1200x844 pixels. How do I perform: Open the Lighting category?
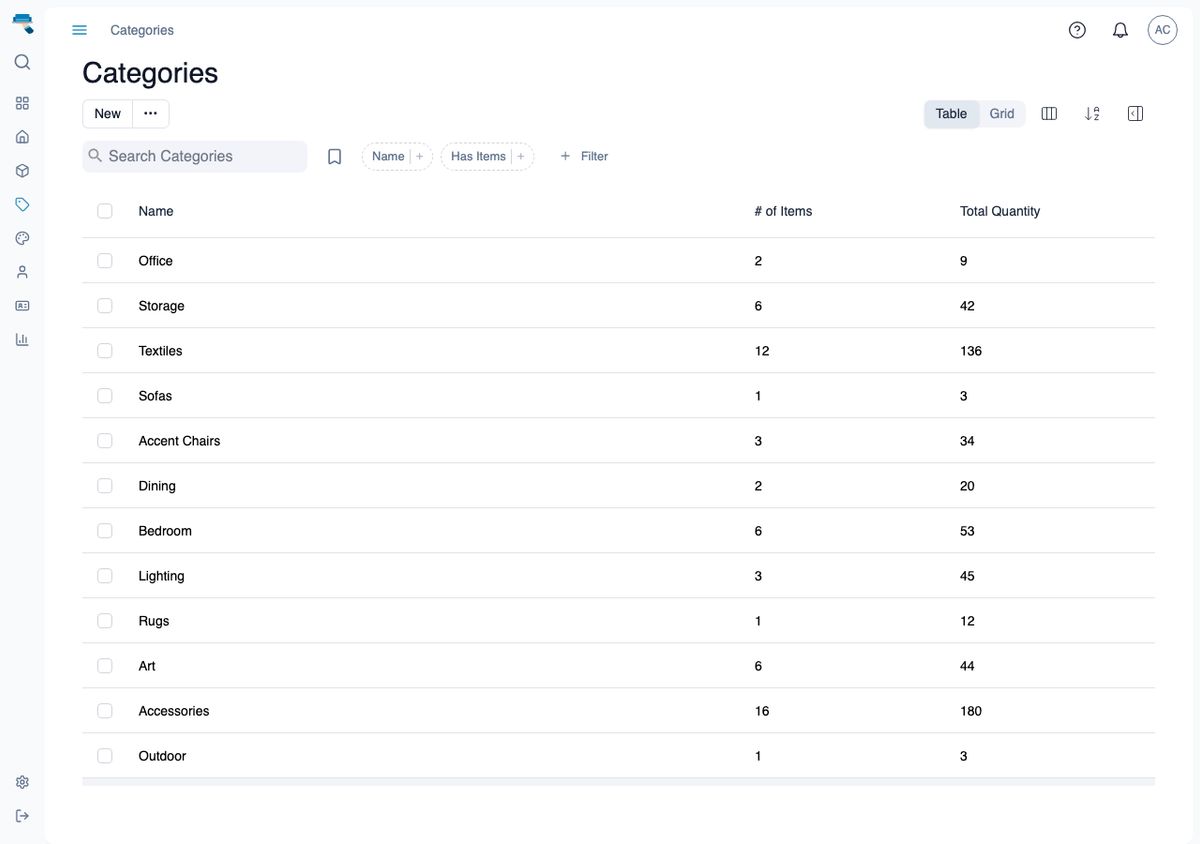[161, 576]
